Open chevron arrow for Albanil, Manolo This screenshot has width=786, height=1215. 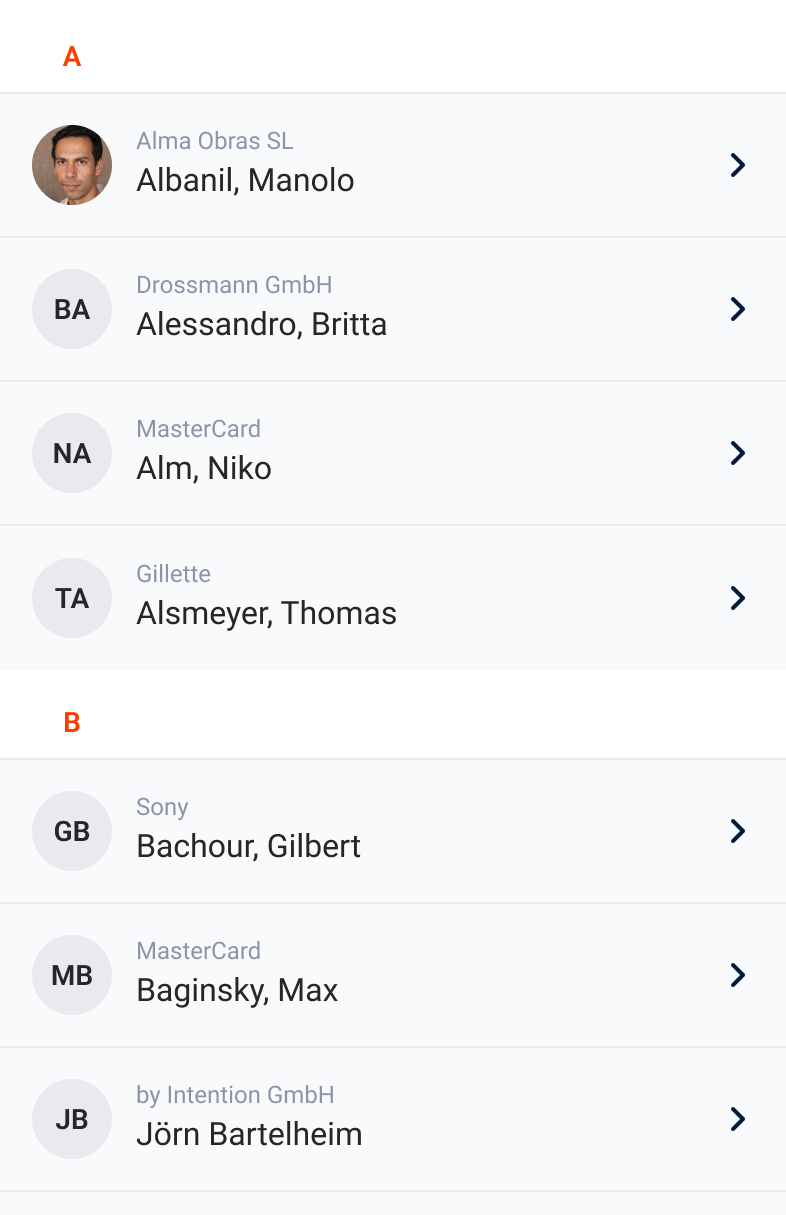(x=738, y=165)
